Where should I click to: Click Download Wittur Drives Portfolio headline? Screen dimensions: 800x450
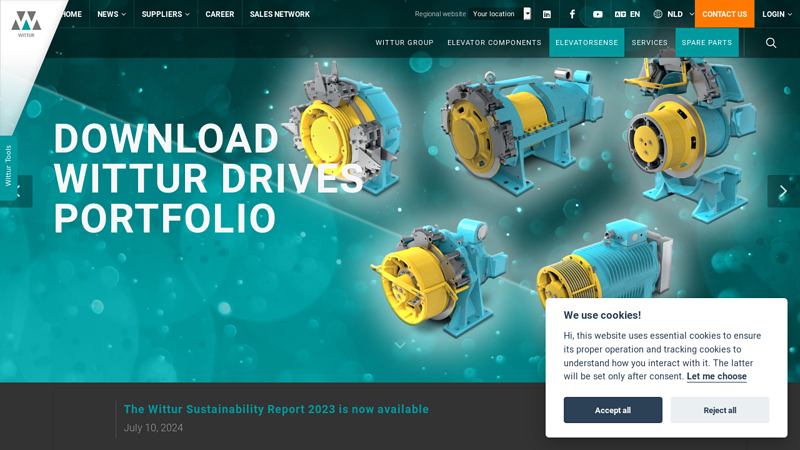tap(208, 178)
